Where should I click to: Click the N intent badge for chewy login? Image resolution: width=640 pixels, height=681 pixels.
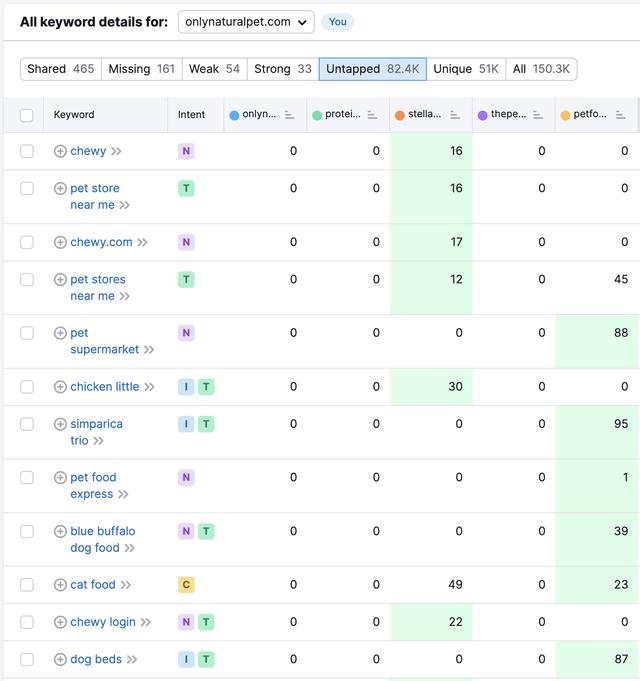click(186, 622)
